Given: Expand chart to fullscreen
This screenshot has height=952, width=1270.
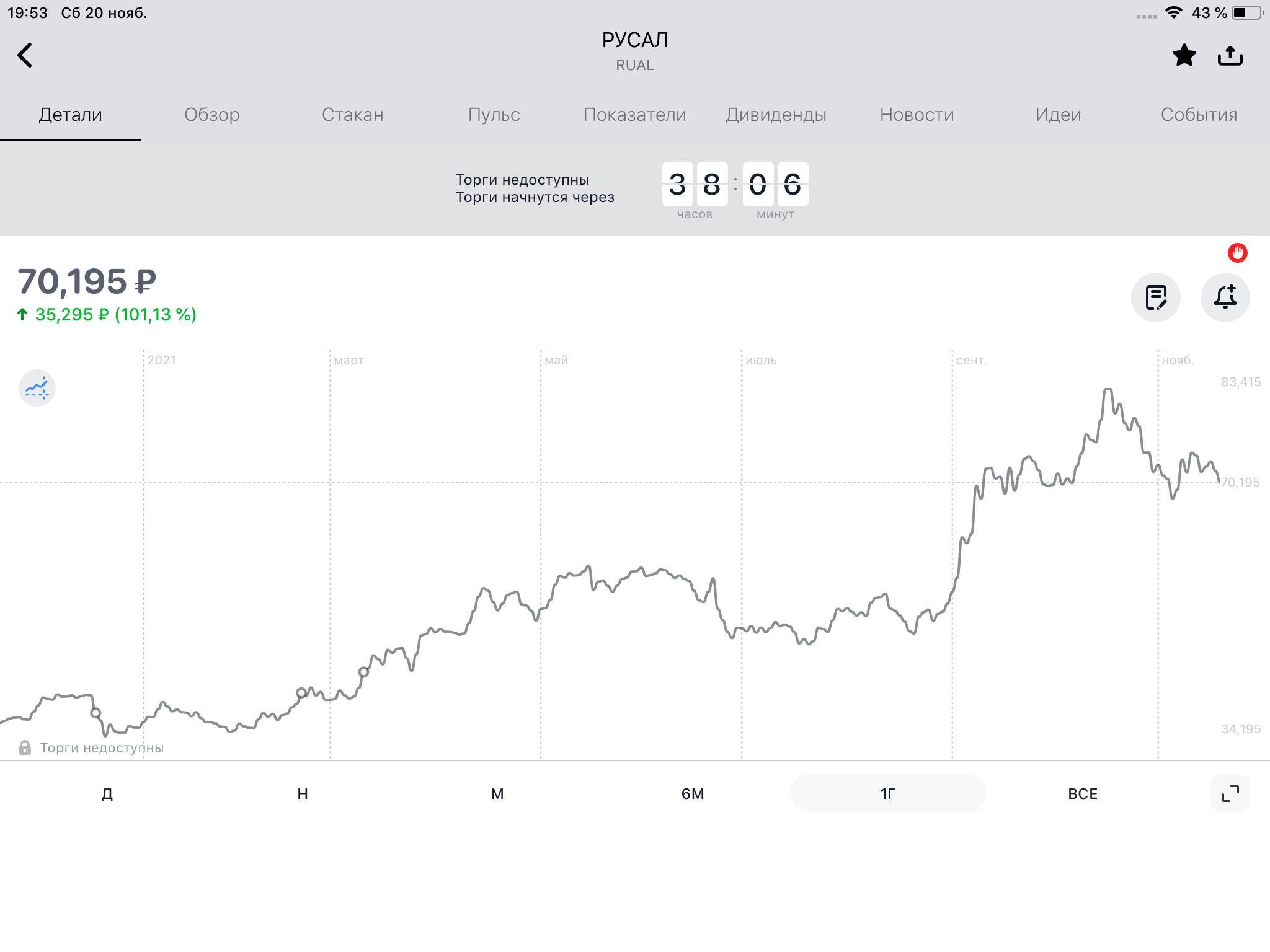Looking at the screenshot, I should pyautogui.click(x=1230, y=793).
